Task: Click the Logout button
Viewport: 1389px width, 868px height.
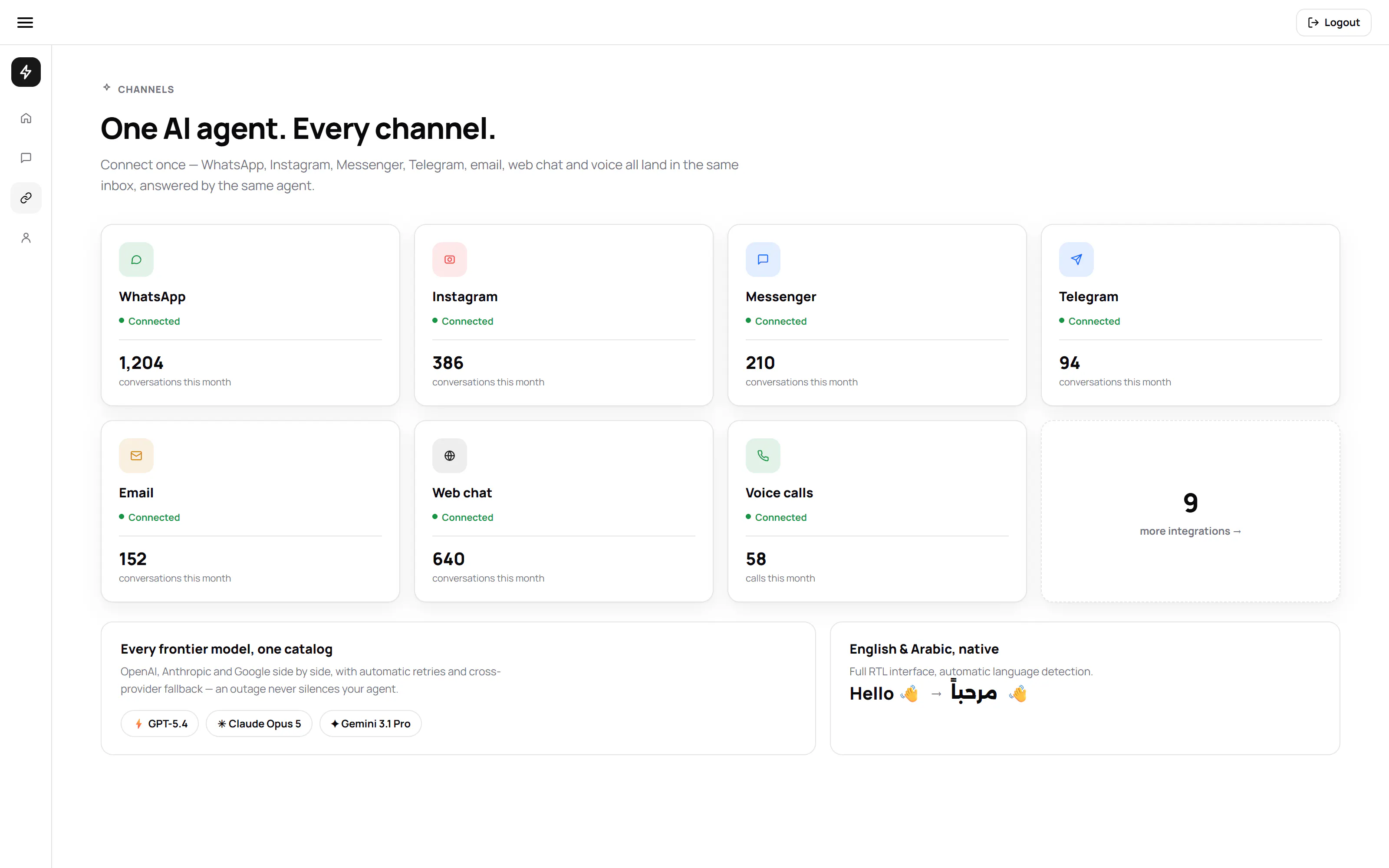Action: tap(1333, 23)
